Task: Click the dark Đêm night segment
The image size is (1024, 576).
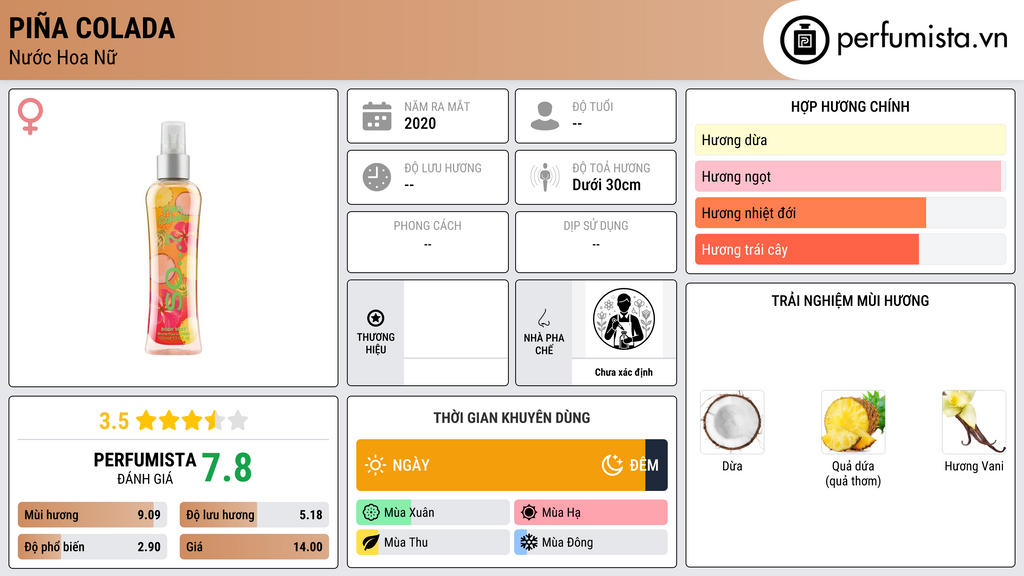Action: point(656,465)
